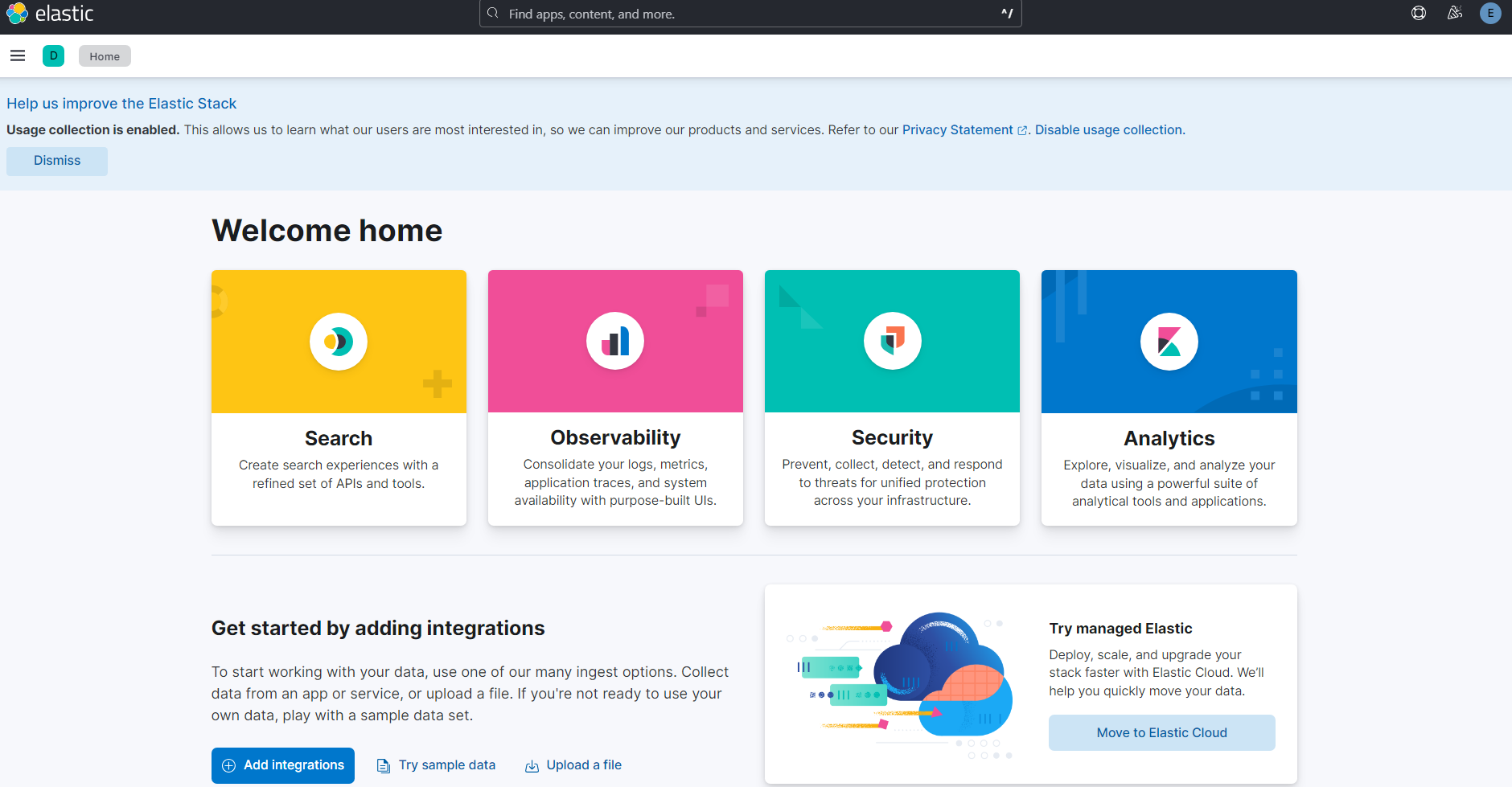
Task: Click 'Consolidate your logs, metrics' description text
Action: 615,482
